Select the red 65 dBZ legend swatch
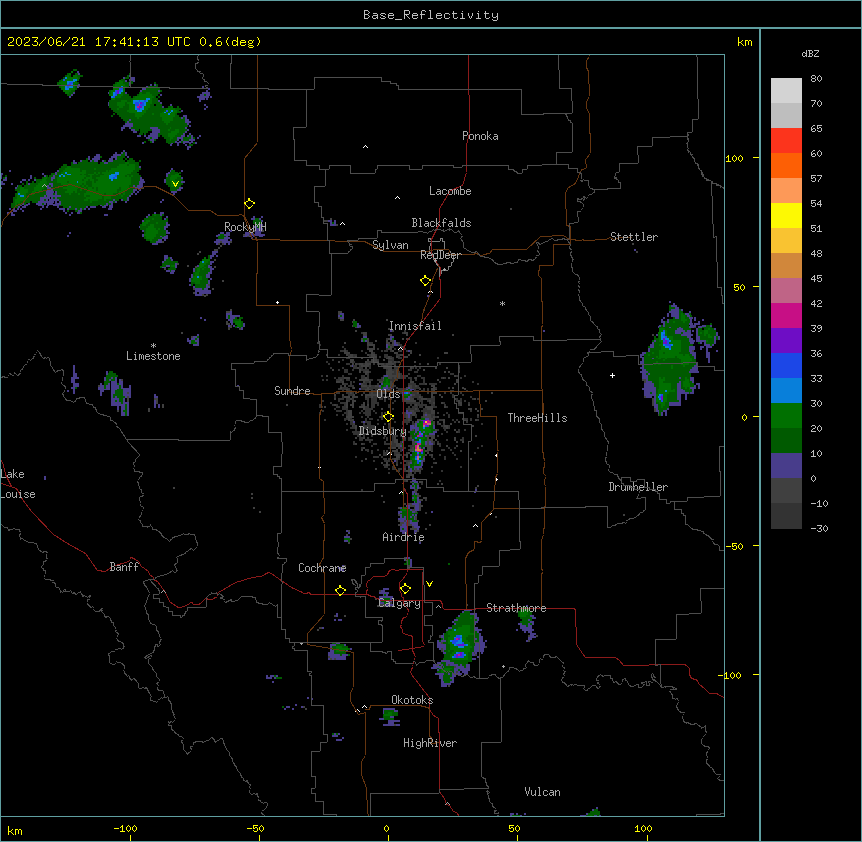The height and width of the screenshot is (842, 862). [786, 140]
